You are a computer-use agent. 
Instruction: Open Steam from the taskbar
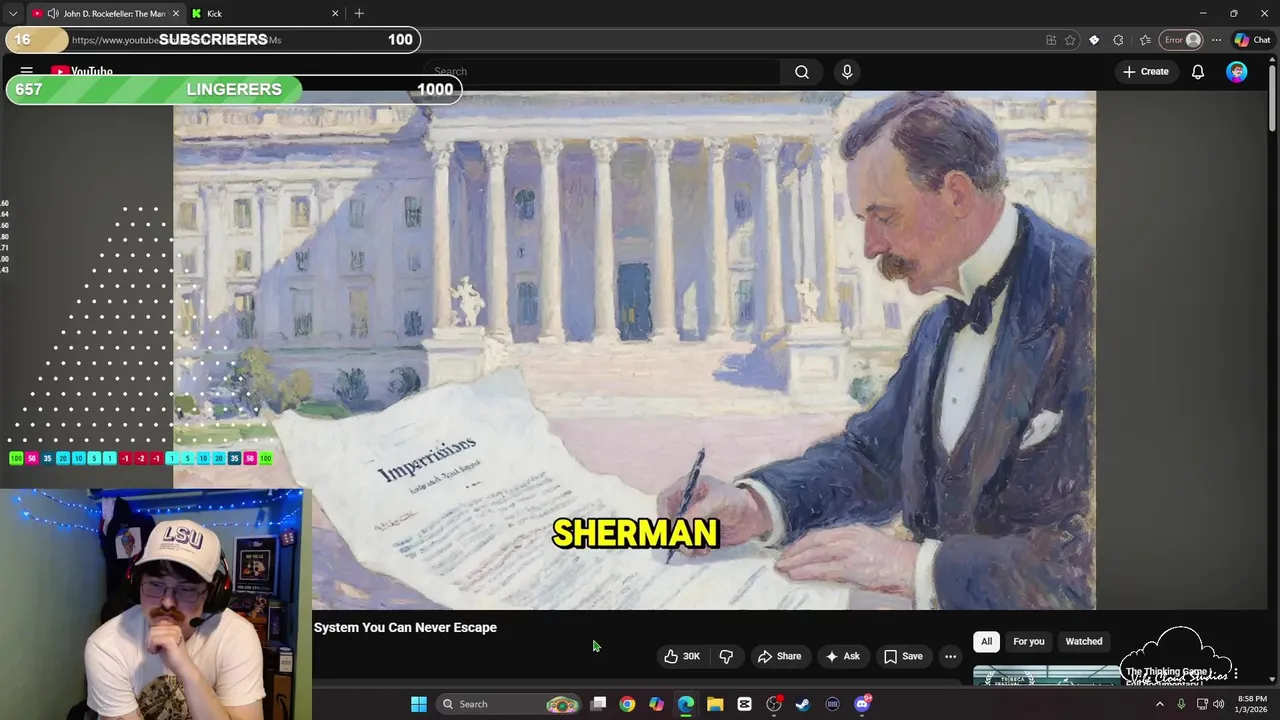803,704
